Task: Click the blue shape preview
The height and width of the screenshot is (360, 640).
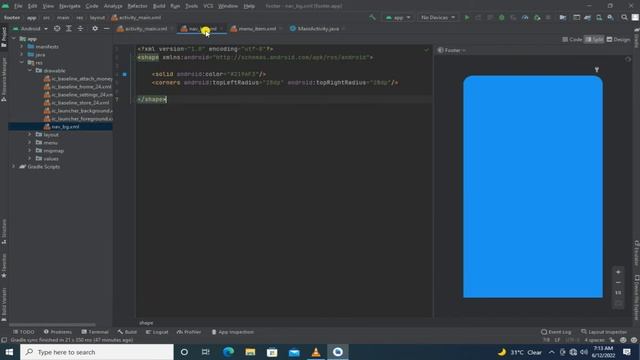Action: (533, 187)
